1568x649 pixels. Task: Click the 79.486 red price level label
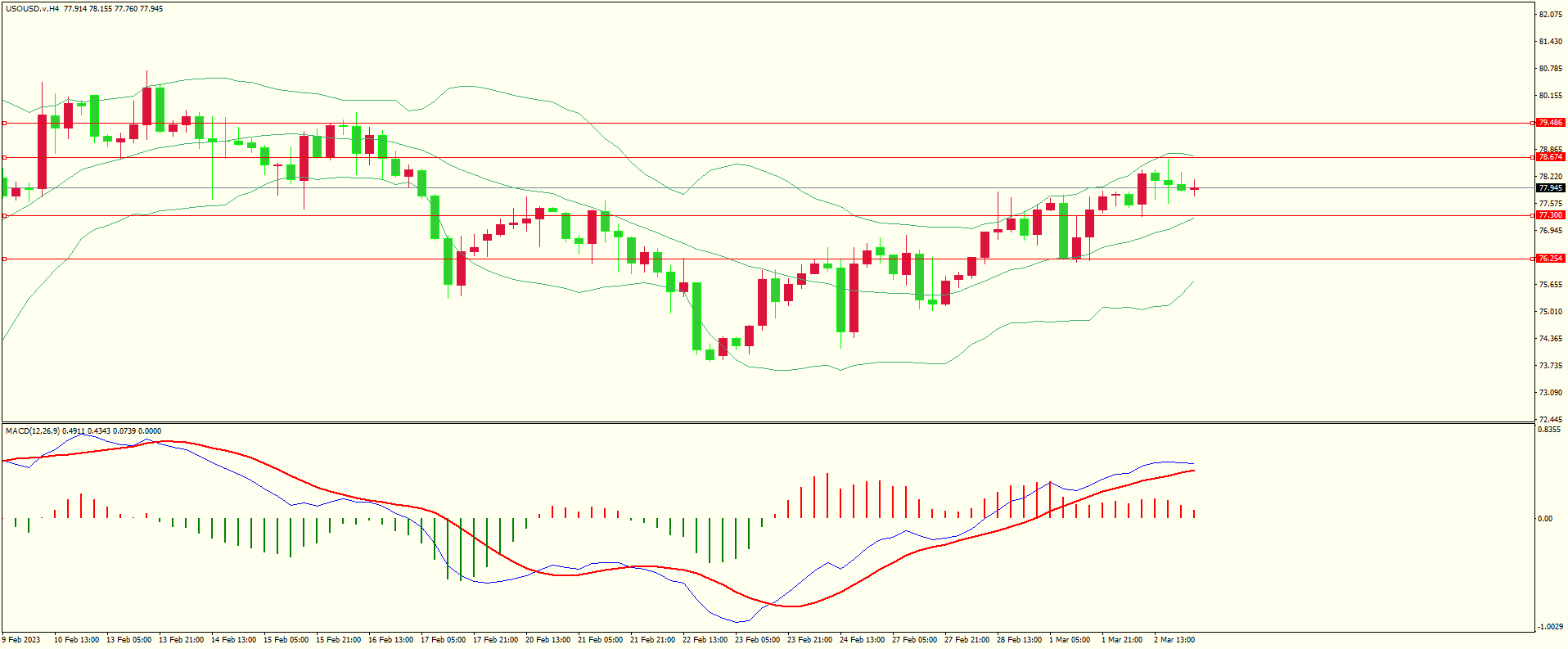coord(1550,123)
